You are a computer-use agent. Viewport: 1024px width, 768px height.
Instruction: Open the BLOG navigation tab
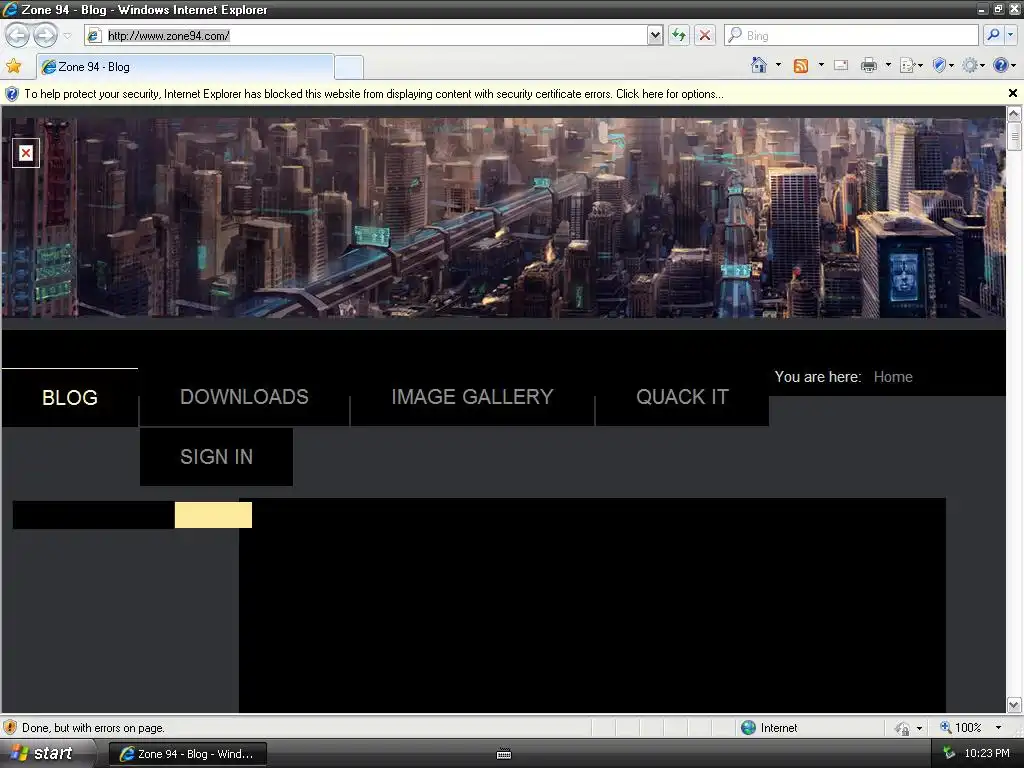(x=70, y=398)
